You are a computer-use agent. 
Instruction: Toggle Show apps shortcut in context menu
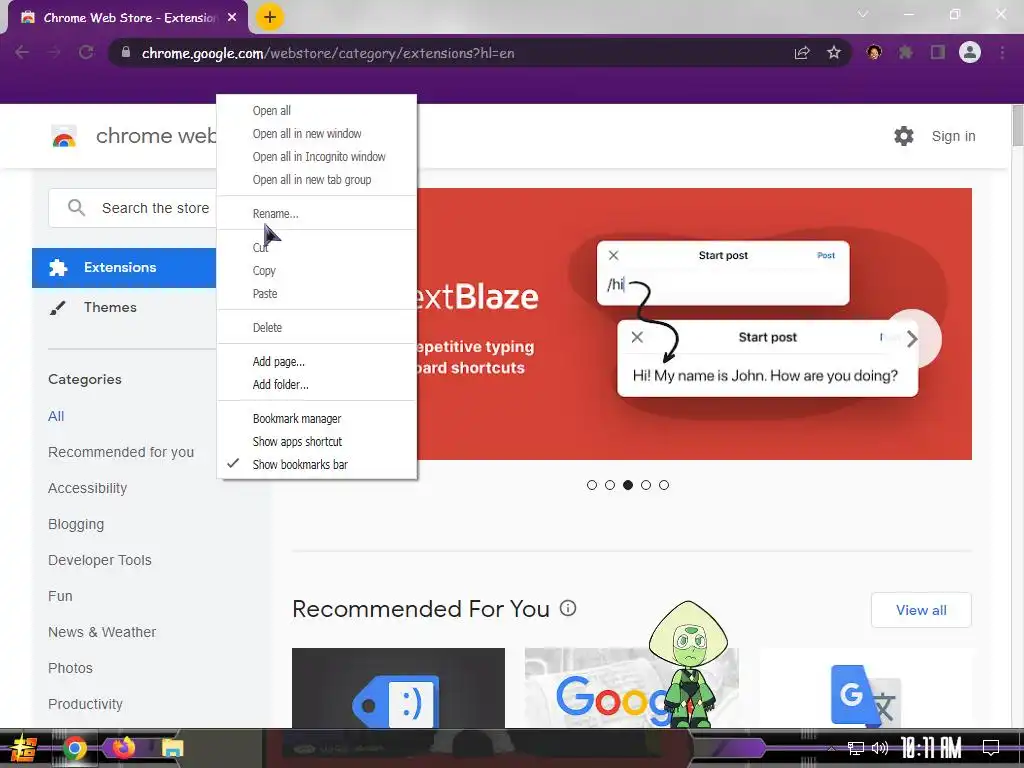click(317, 441)
